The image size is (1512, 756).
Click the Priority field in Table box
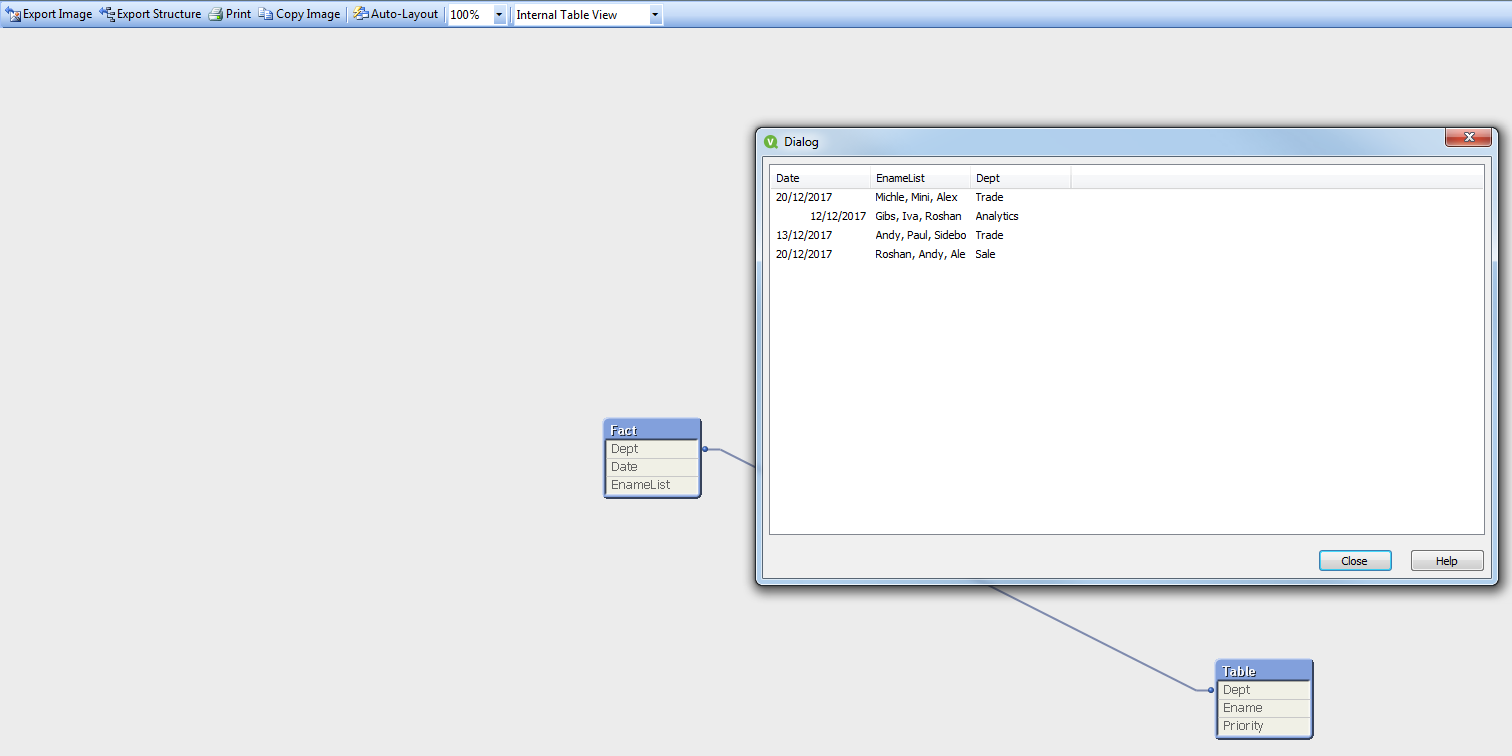click(1264, 726)
